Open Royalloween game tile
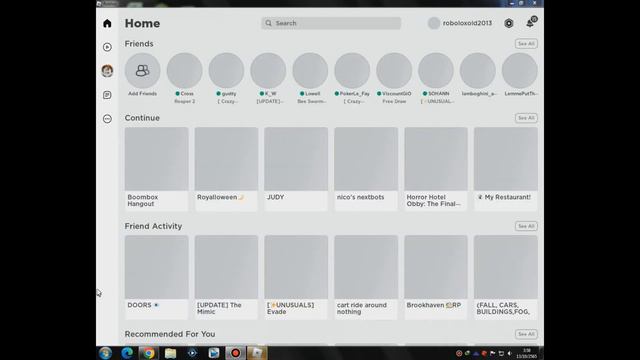This screenshot has height=360, width=640. (x=227, y=169)
